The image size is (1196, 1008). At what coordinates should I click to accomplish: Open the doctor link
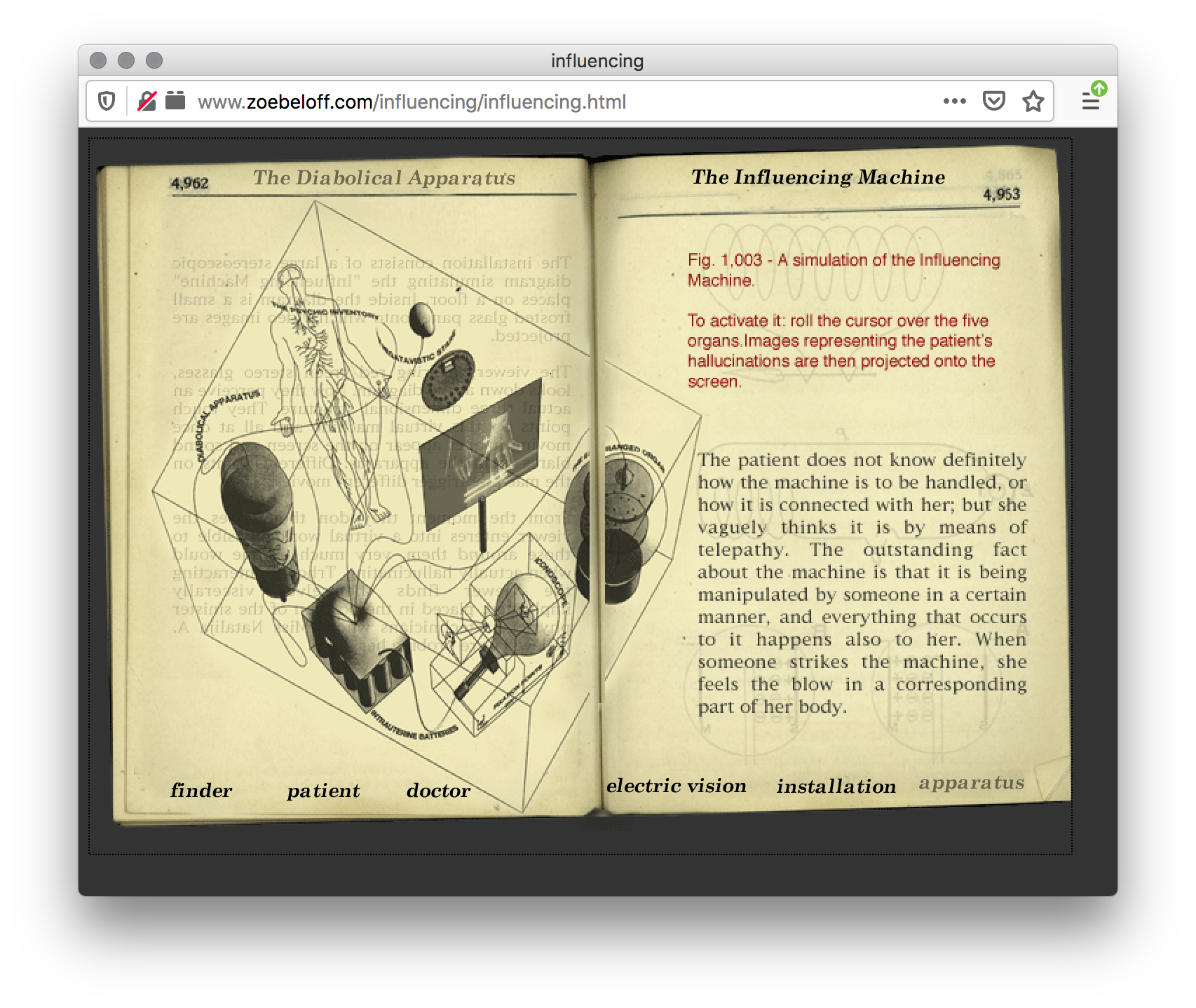(438, 791)
